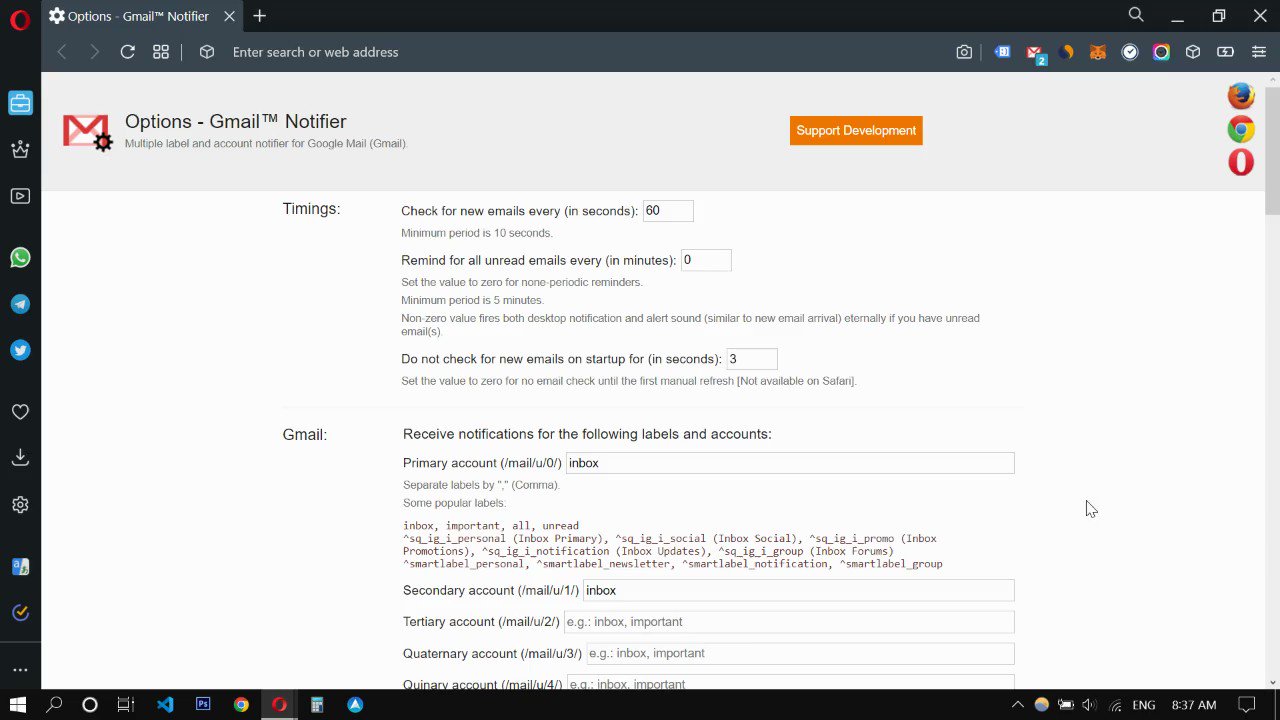Reload the current page
This screenshot has height=720, width=1280.
click(127, 52)
